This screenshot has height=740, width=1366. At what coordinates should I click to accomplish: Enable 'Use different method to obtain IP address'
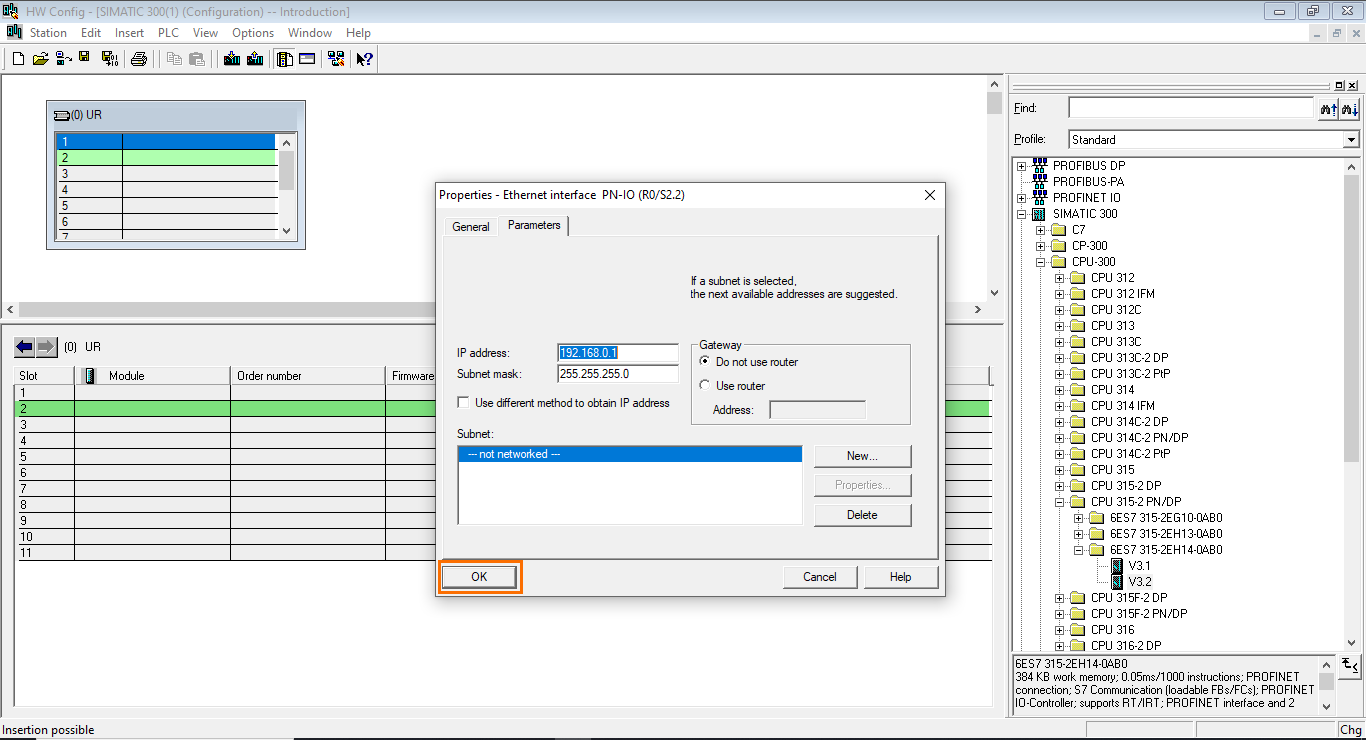pyautogui.click(x=463, y=403)
